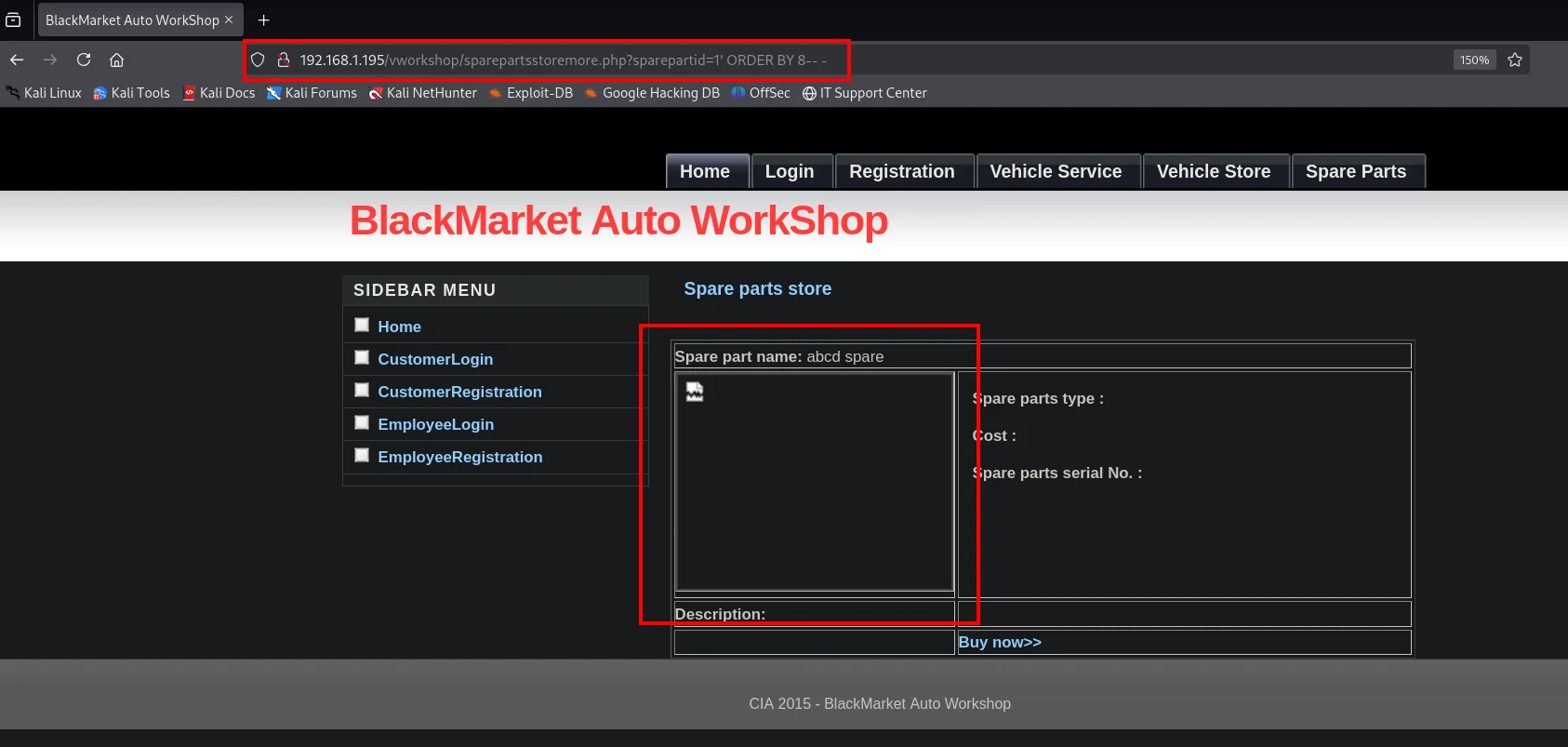Viewport: 1568px width, 747px height.
Task: Click the sidebar Home link
Action: (x=400, y=327)
